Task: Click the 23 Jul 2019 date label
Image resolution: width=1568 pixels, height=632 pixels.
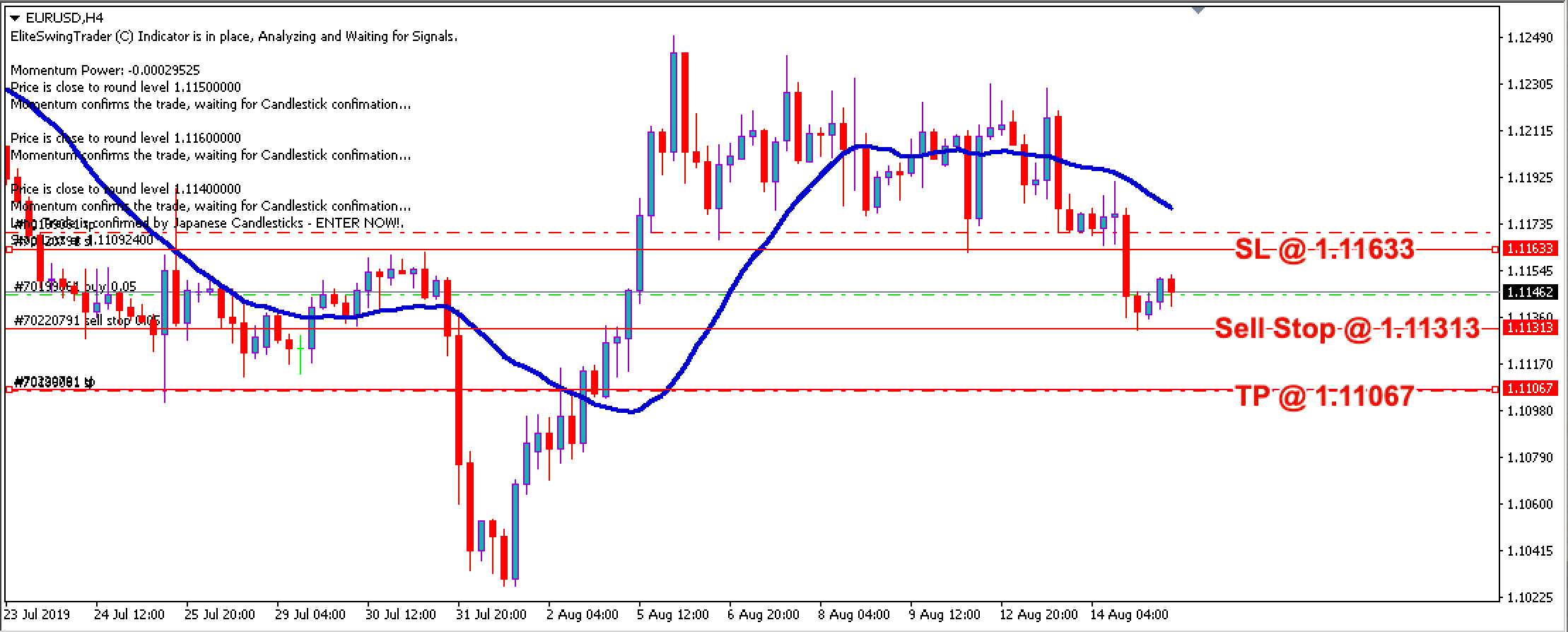Action: tap(37, 614)
